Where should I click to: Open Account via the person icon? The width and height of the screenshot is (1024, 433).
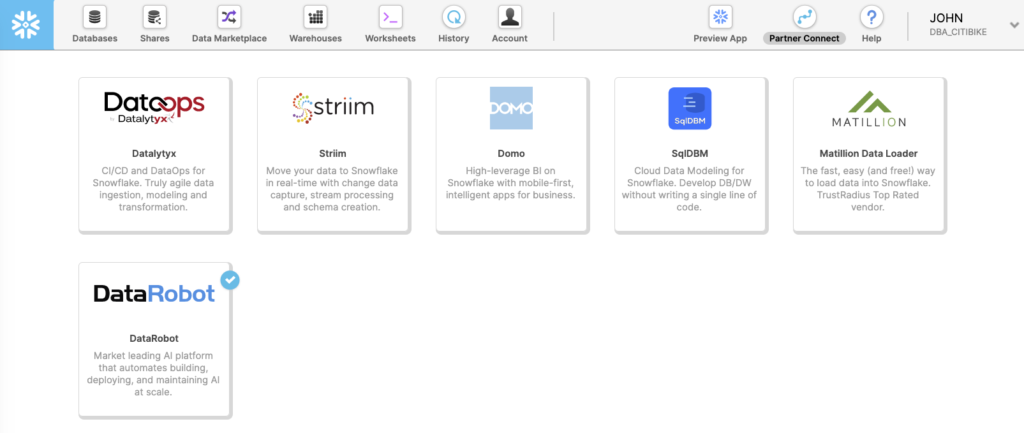tap(510, 18)
